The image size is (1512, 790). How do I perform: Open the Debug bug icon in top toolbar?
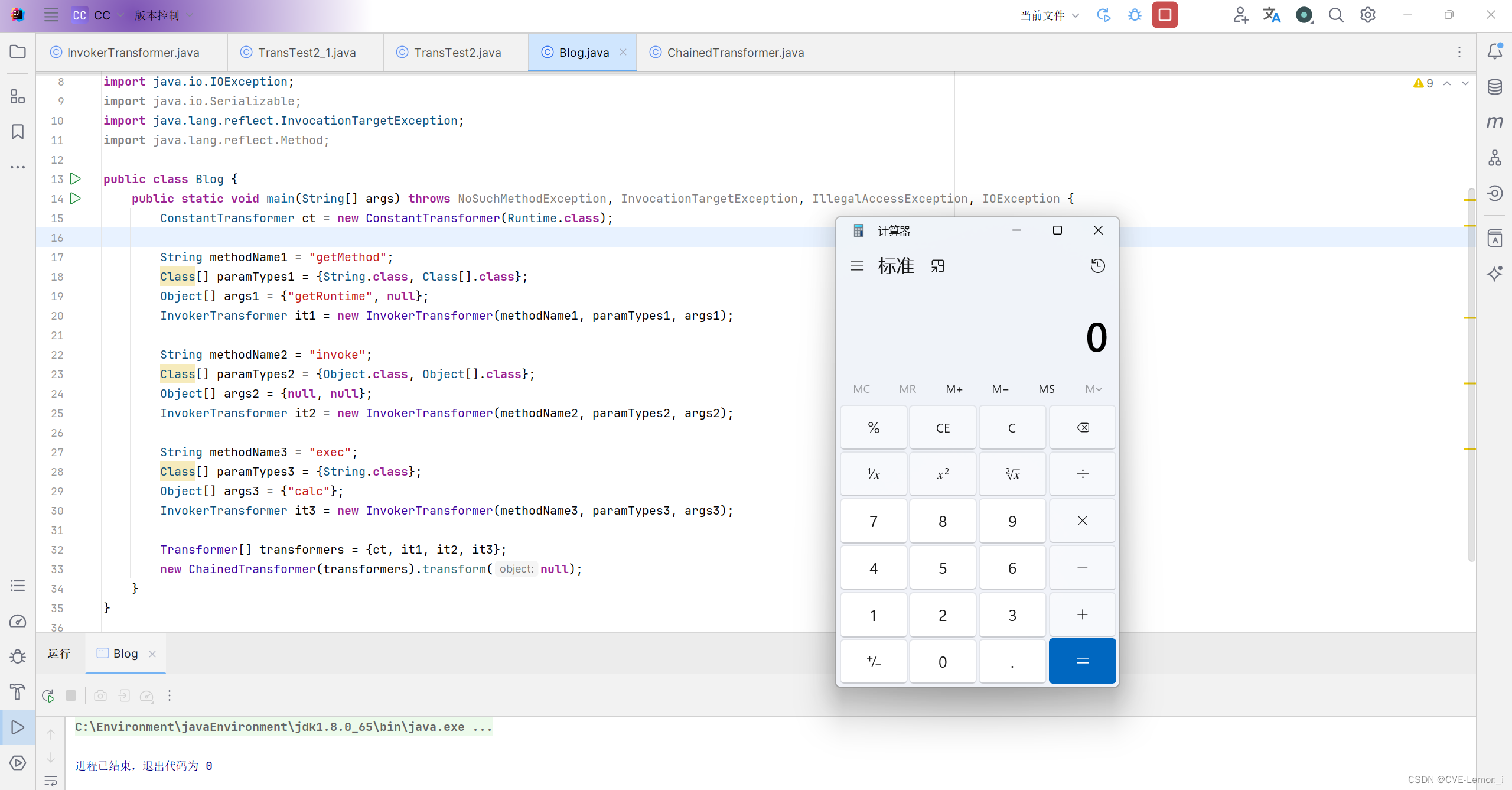point(1135,15)
